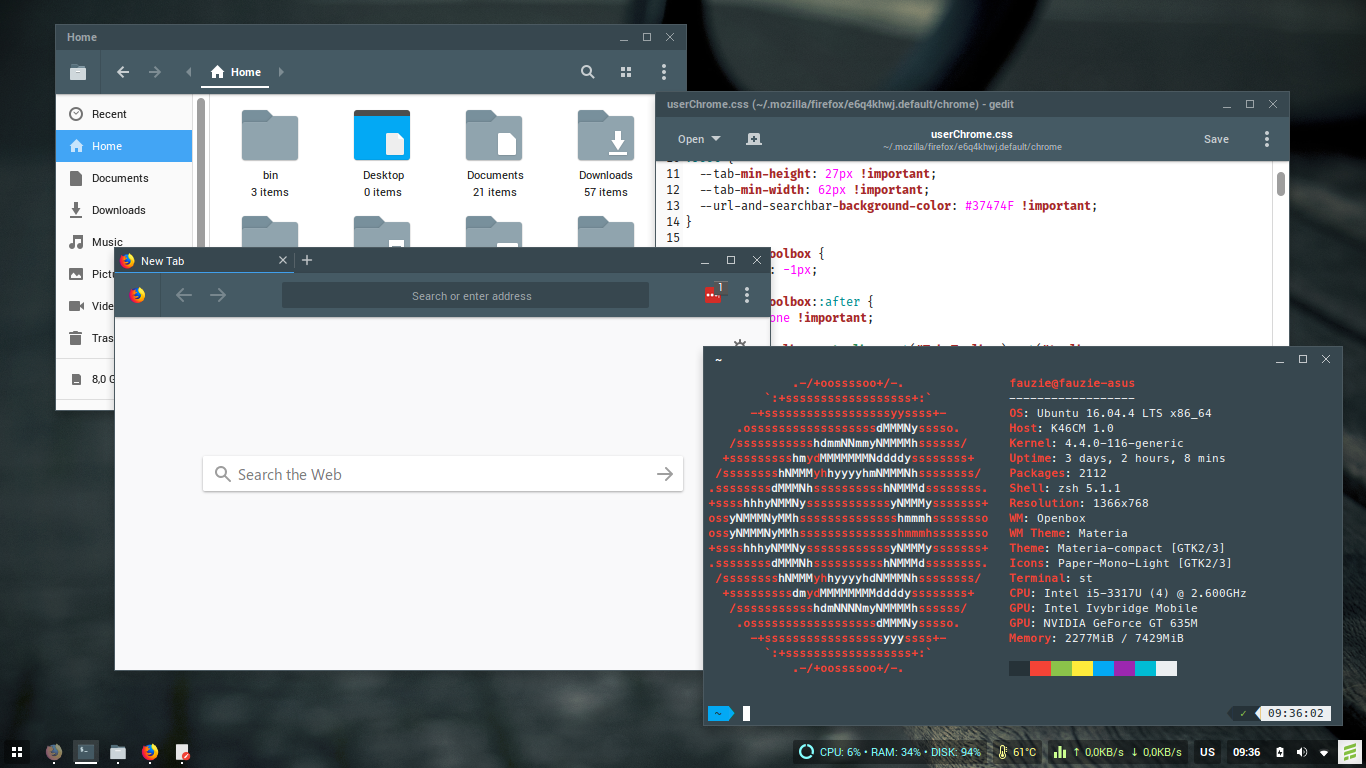Focus the Search the Web field
This screenshot has height=768, width=1366.
[443, 474]
